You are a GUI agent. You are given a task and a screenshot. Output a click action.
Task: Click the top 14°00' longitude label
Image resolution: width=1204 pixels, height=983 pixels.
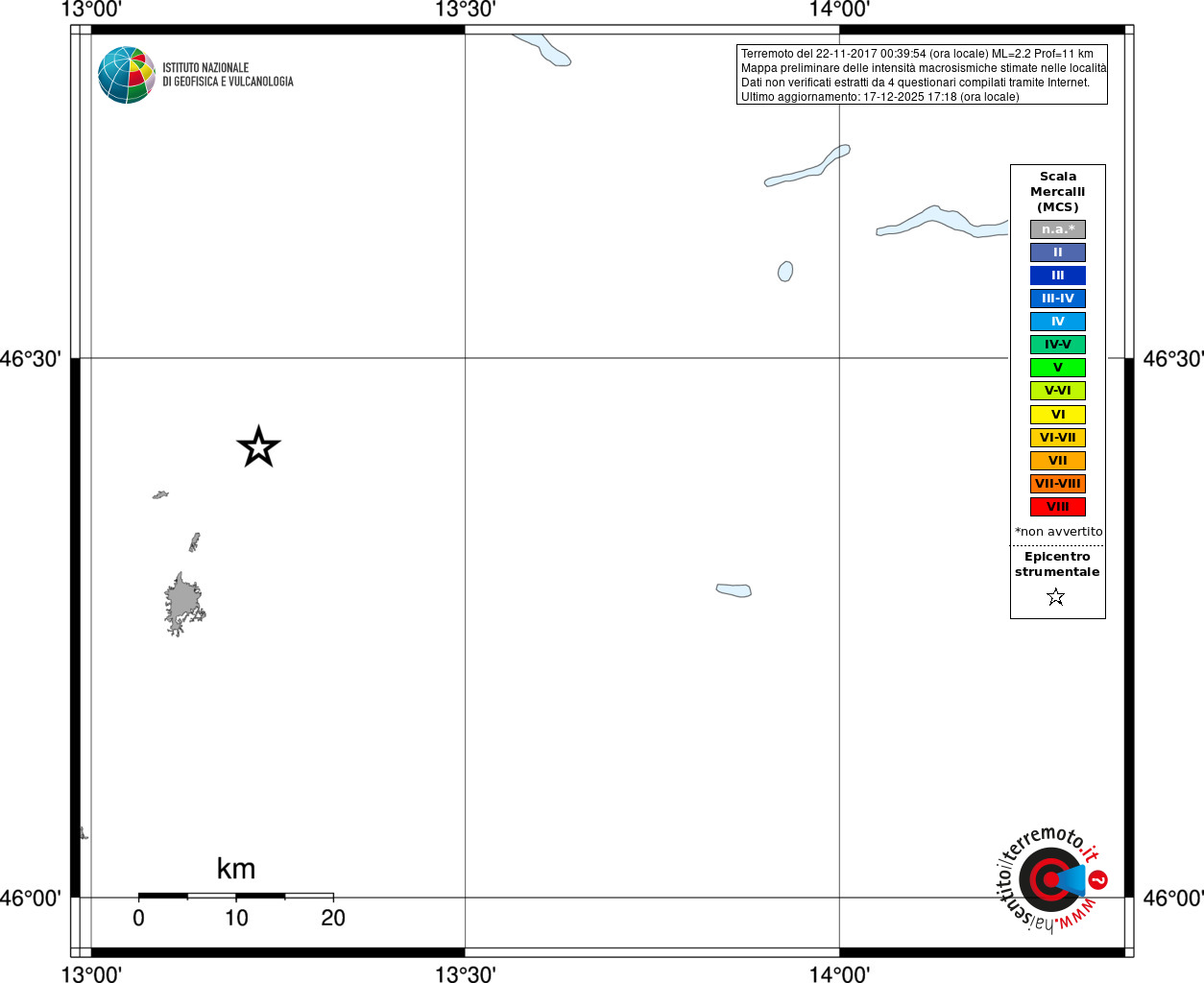coord(840,10)
